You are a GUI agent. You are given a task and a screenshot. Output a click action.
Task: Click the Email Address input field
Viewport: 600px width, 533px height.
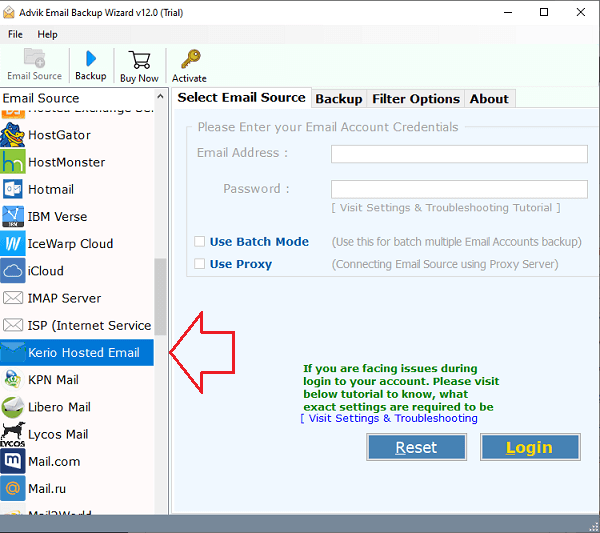click(459, 154)
